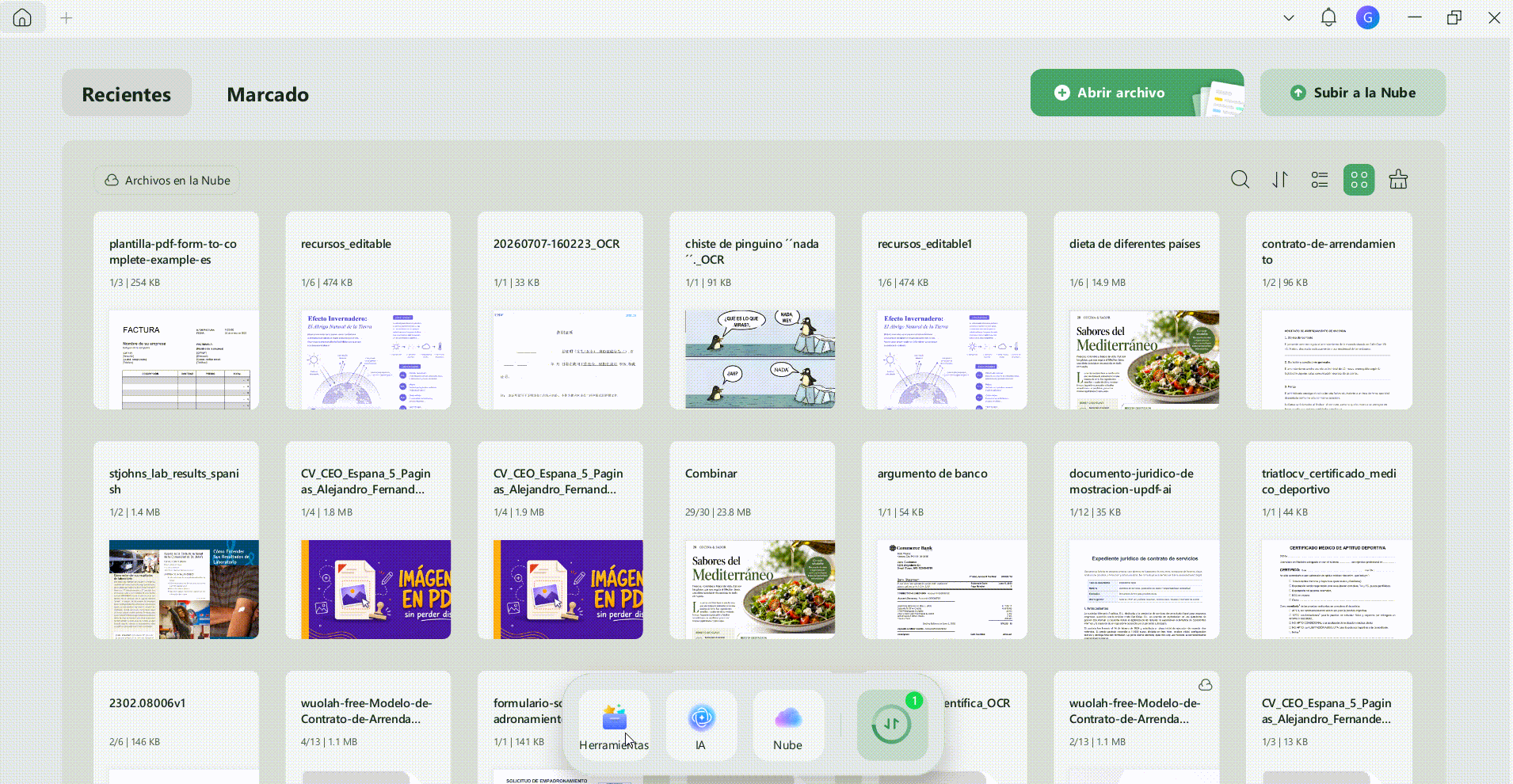This screenshot has height=784, width=1513.
Task: Open plantilla-pdf-form-to-complete-example-es file
Action: 177,310
